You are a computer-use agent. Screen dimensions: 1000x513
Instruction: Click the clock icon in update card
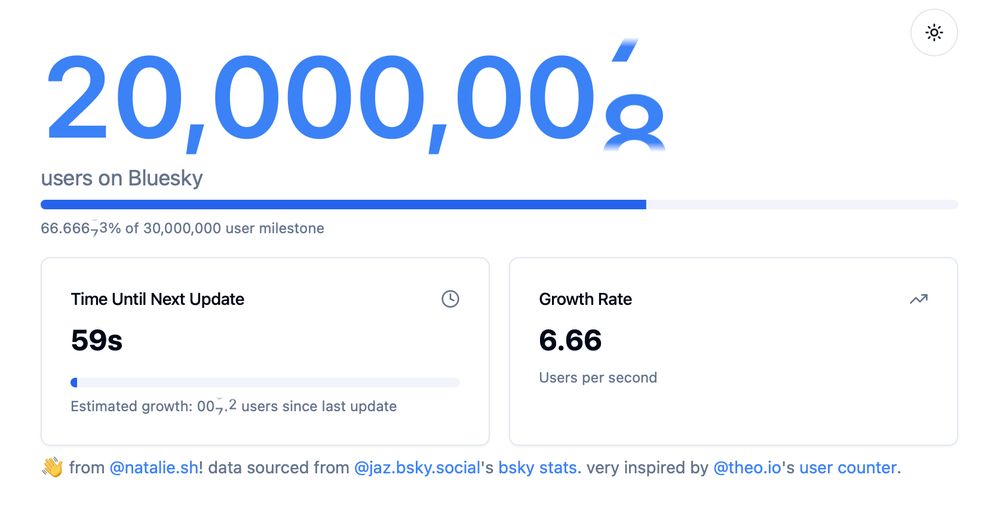click(x=450, y=299)
